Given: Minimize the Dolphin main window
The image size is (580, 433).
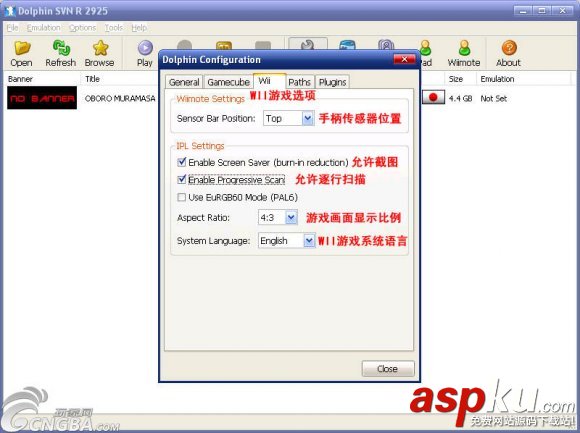Looking at the screenshot, I should tap(523, 11).
